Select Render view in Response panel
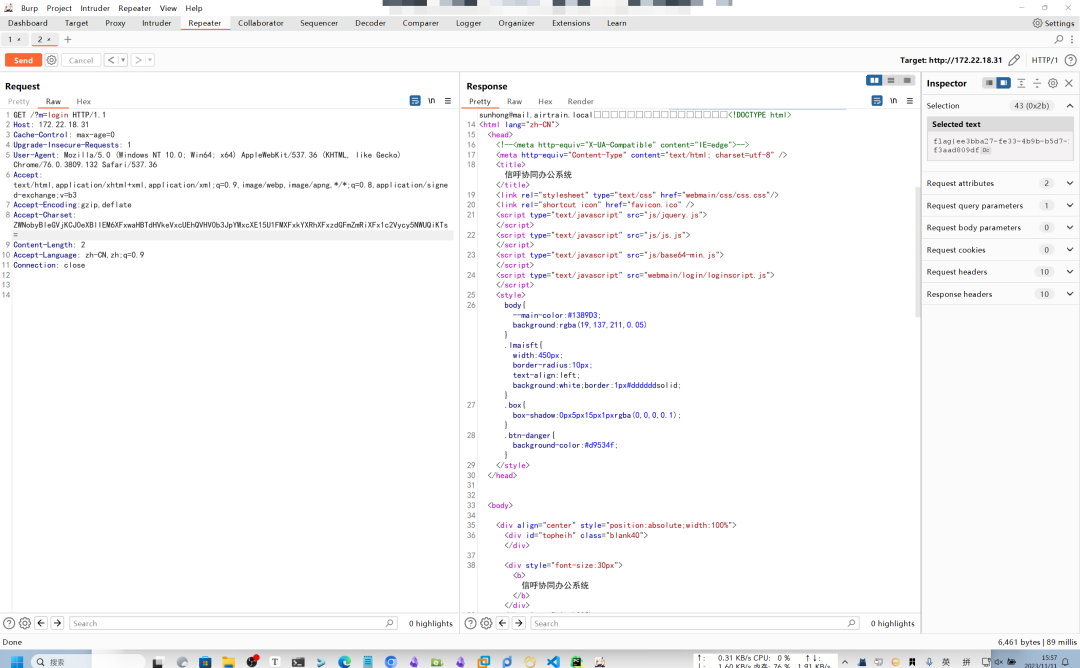The width and height of the screenshot is (1080, 668). (581, 101)
